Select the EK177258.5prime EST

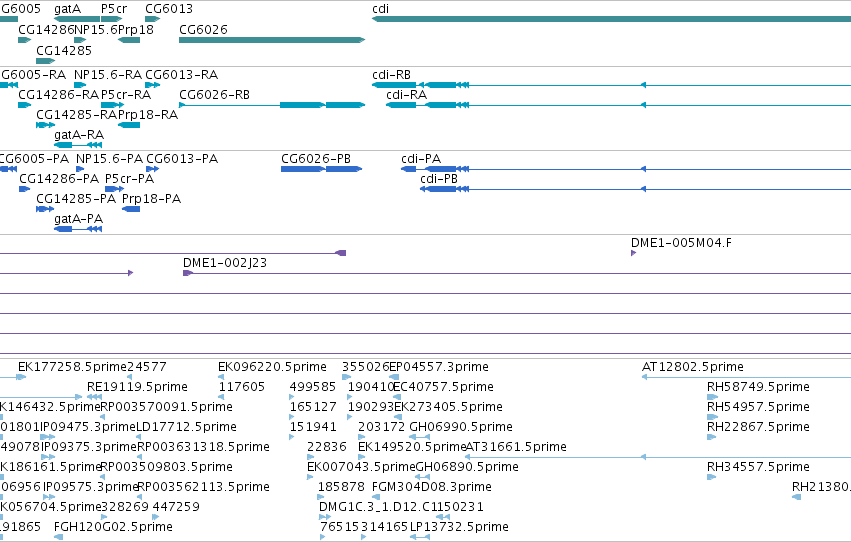tap(21, 377)
